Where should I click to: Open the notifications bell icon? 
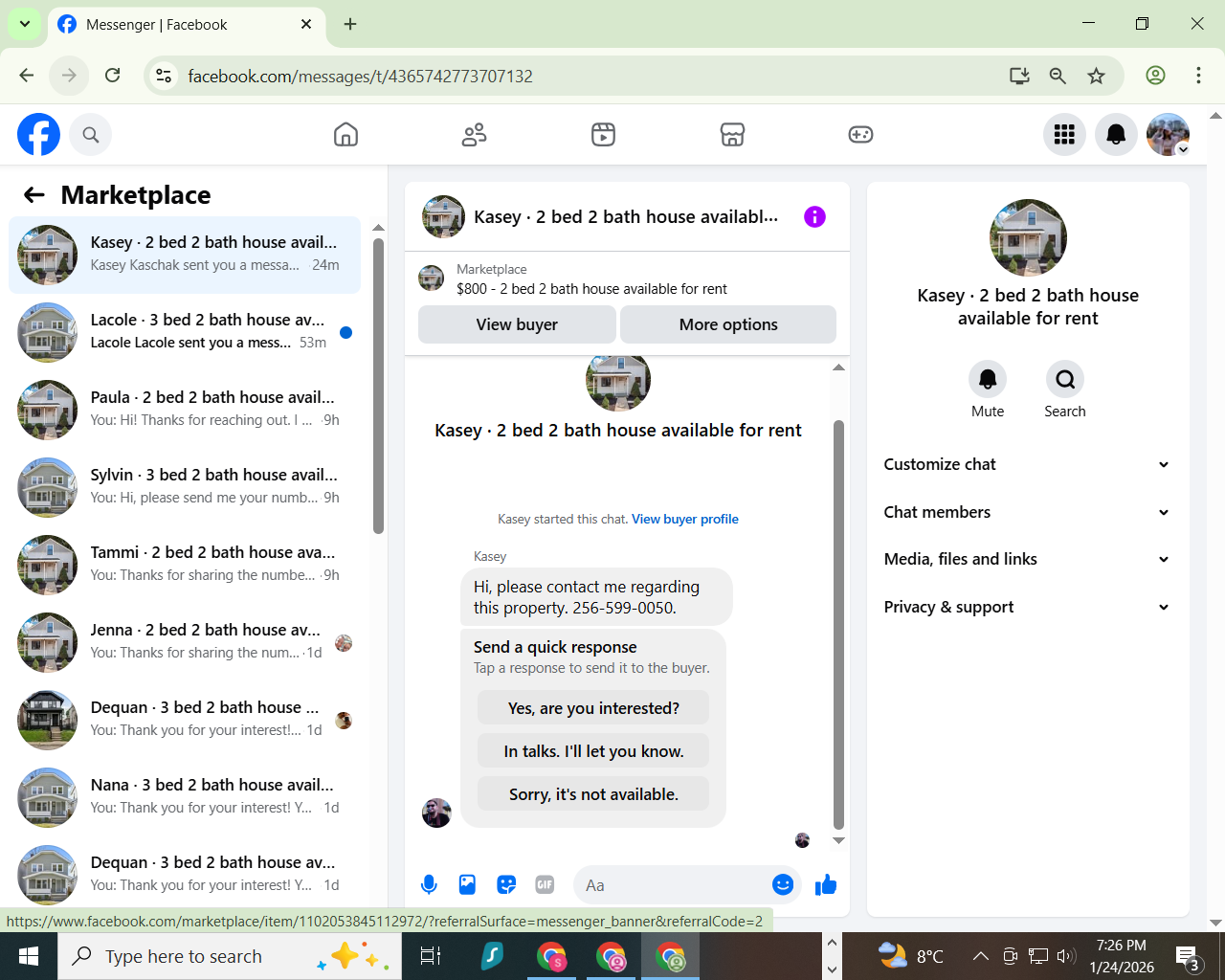[x=1116, y=135]
